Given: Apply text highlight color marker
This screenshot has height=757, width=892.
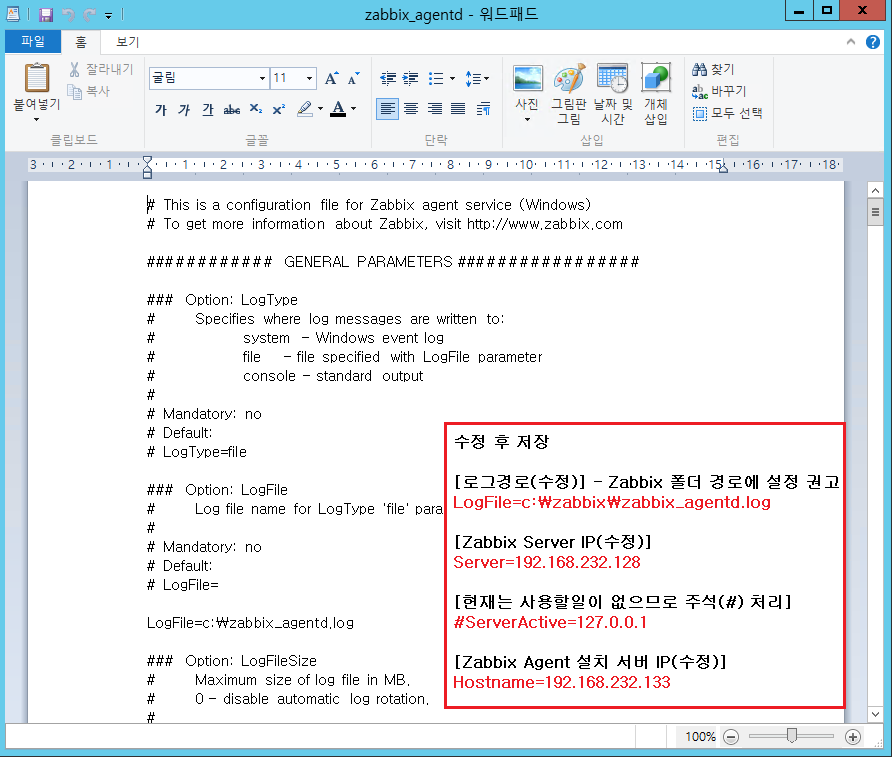Looking at the screenshot, I should coord(305,109).
